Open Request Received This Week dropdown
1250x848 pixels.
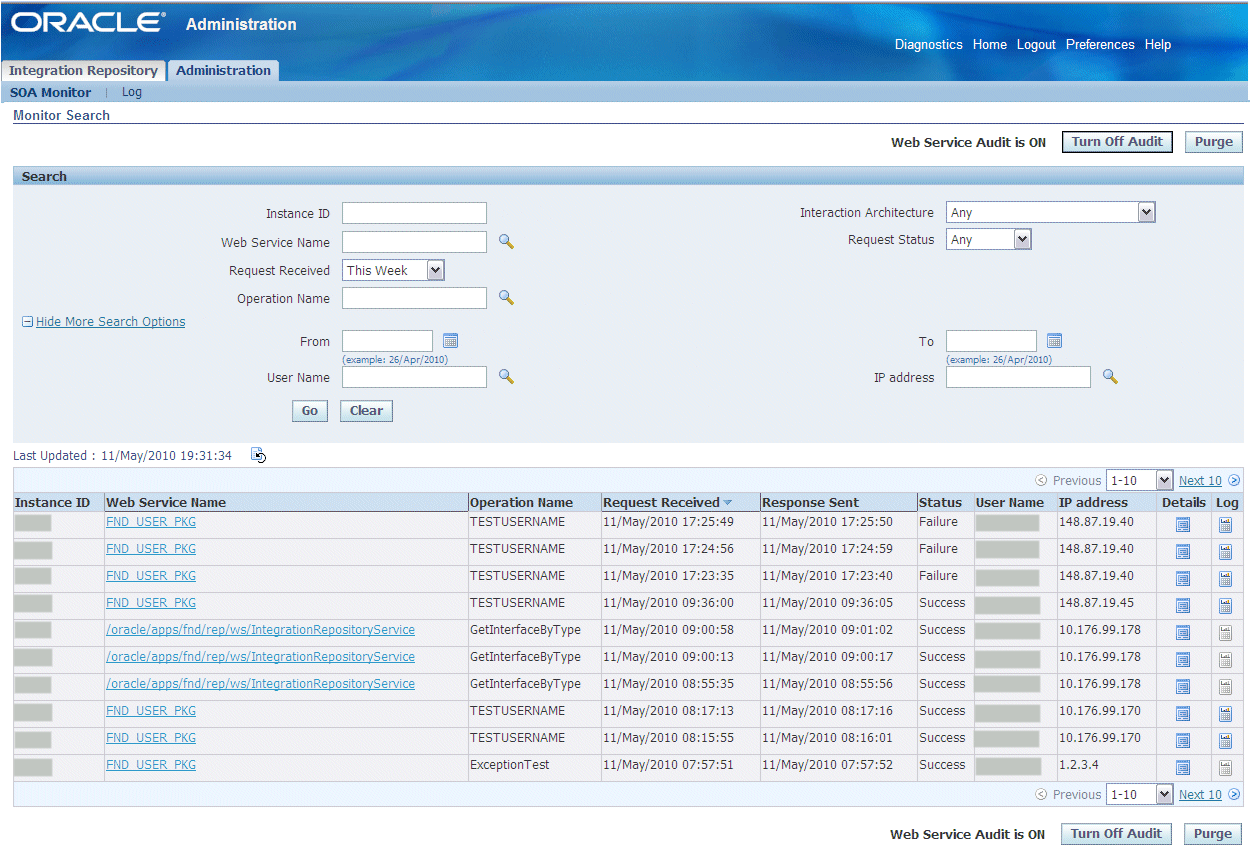coord(393,270)
